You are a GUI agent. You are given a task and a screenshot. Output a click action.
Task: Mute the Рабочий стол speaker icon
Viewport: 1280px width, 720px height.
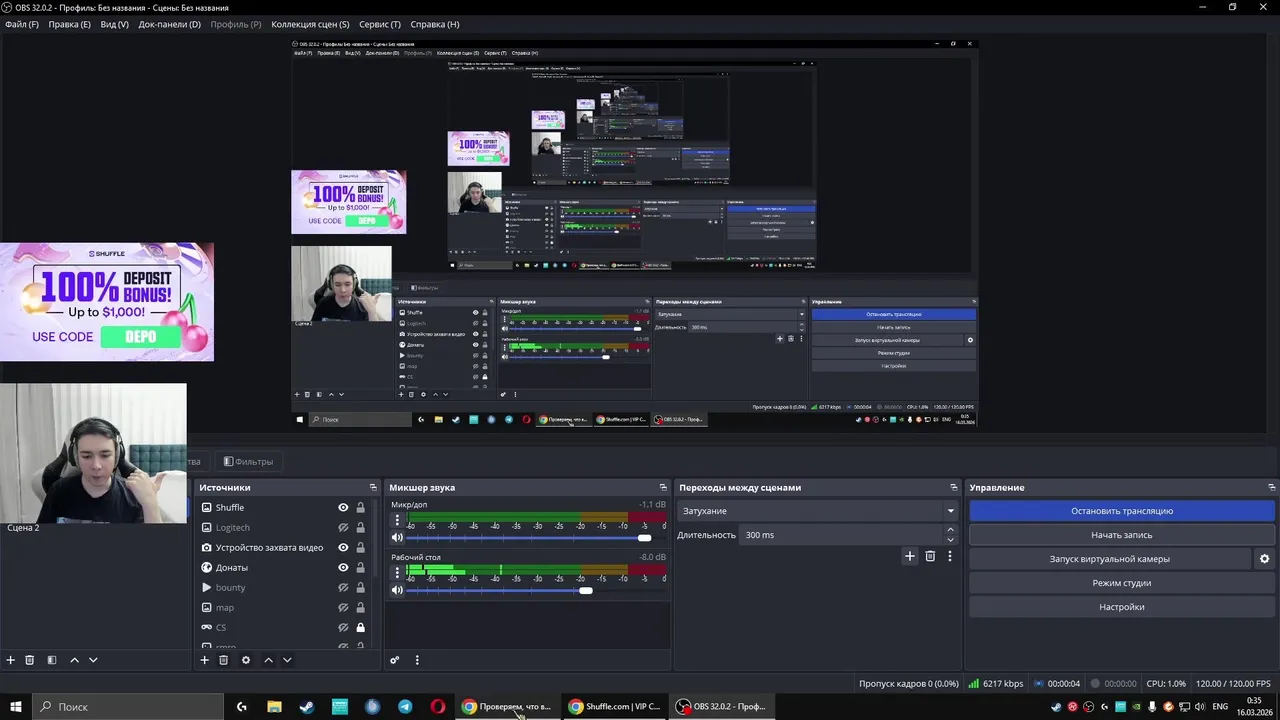tap(397, 590)
